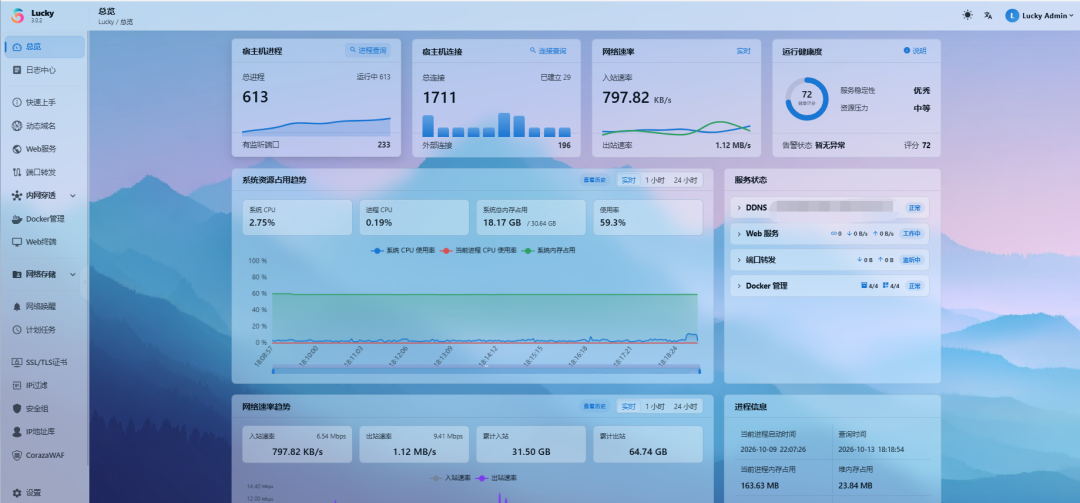This screenshot has height=503, width=1080.
Task: Launch Web终端 terminal icon in sidebar
Action: tap(17, 242)
